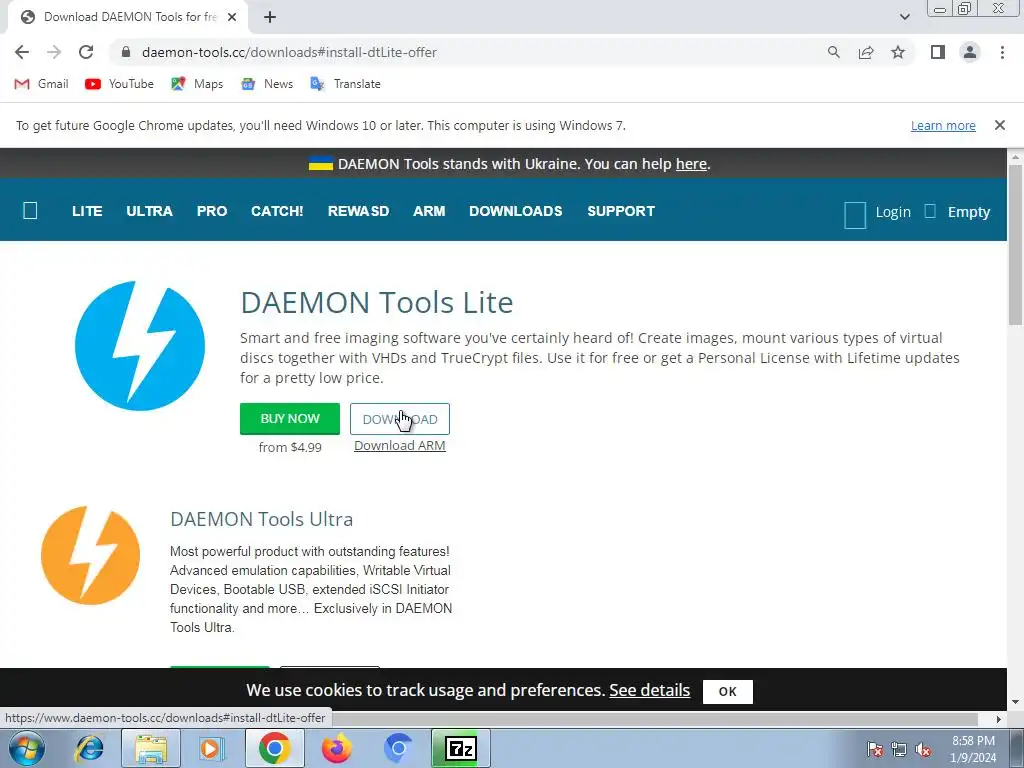Click the orange DAEMON Tools Ultra logo
This screenshot has width=1024, height=768.
point(90,555)
